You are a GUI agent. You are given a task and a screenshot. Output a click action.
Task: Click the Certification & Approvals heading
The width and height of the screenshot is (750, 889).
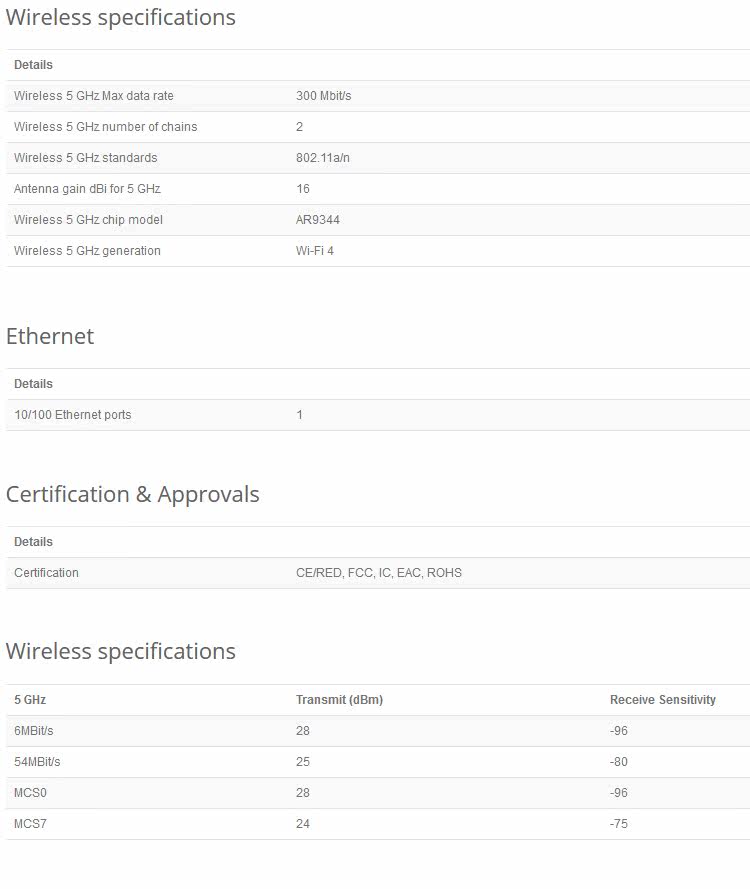point(133,494)
